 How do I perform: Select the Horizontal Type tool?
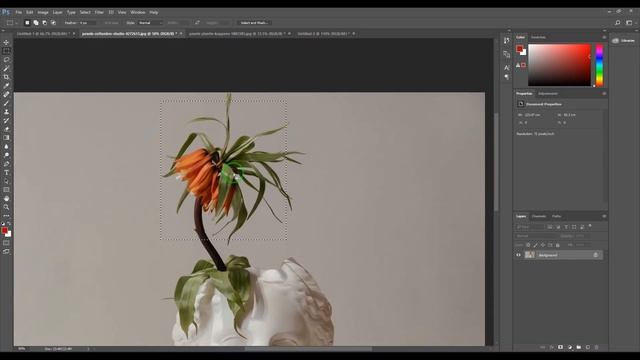(x=6, y=173)
